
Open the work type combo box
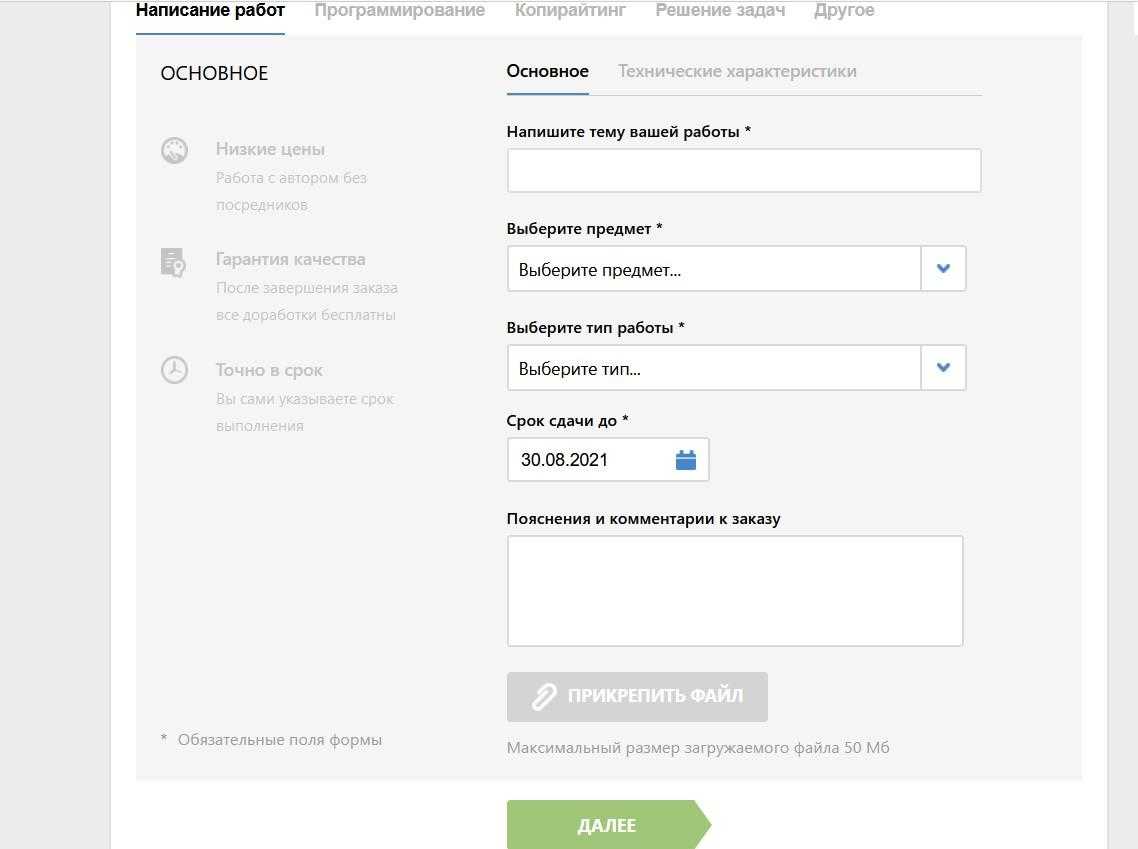[713, 368]
